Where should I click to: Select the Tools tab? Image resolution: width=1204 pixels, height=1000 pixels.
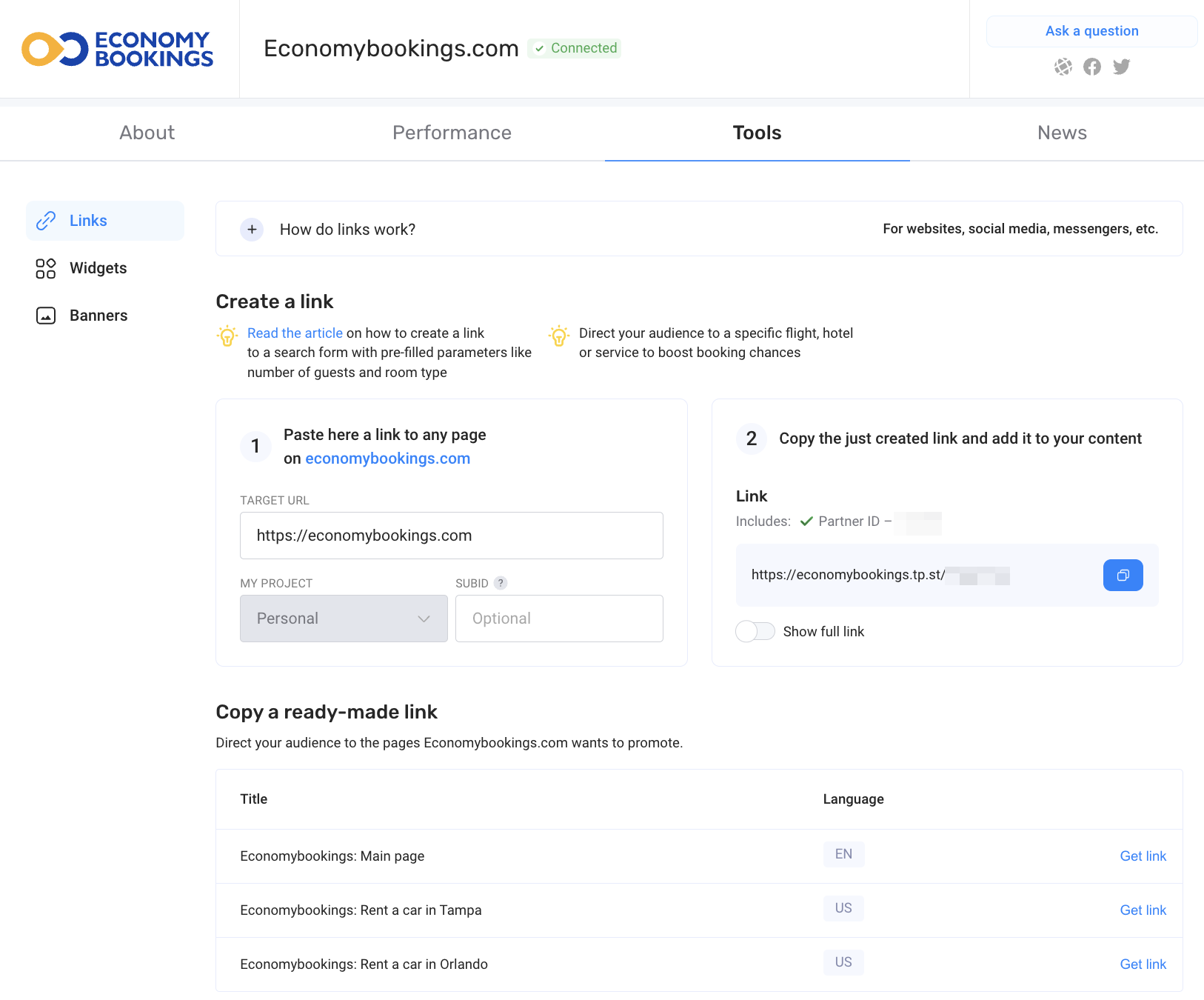tap(757, 133)
